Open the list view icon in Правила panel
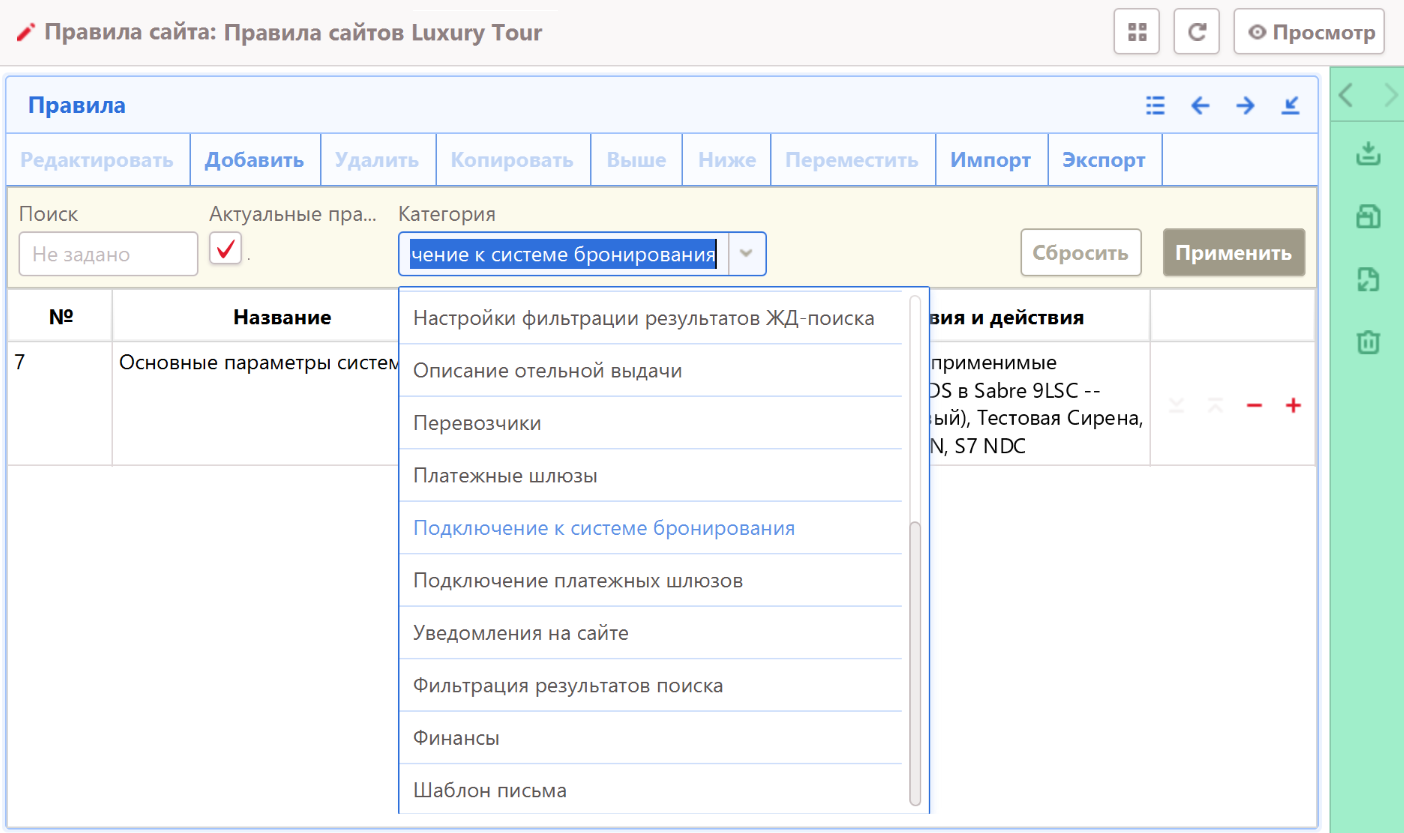 pos(1156,105)
